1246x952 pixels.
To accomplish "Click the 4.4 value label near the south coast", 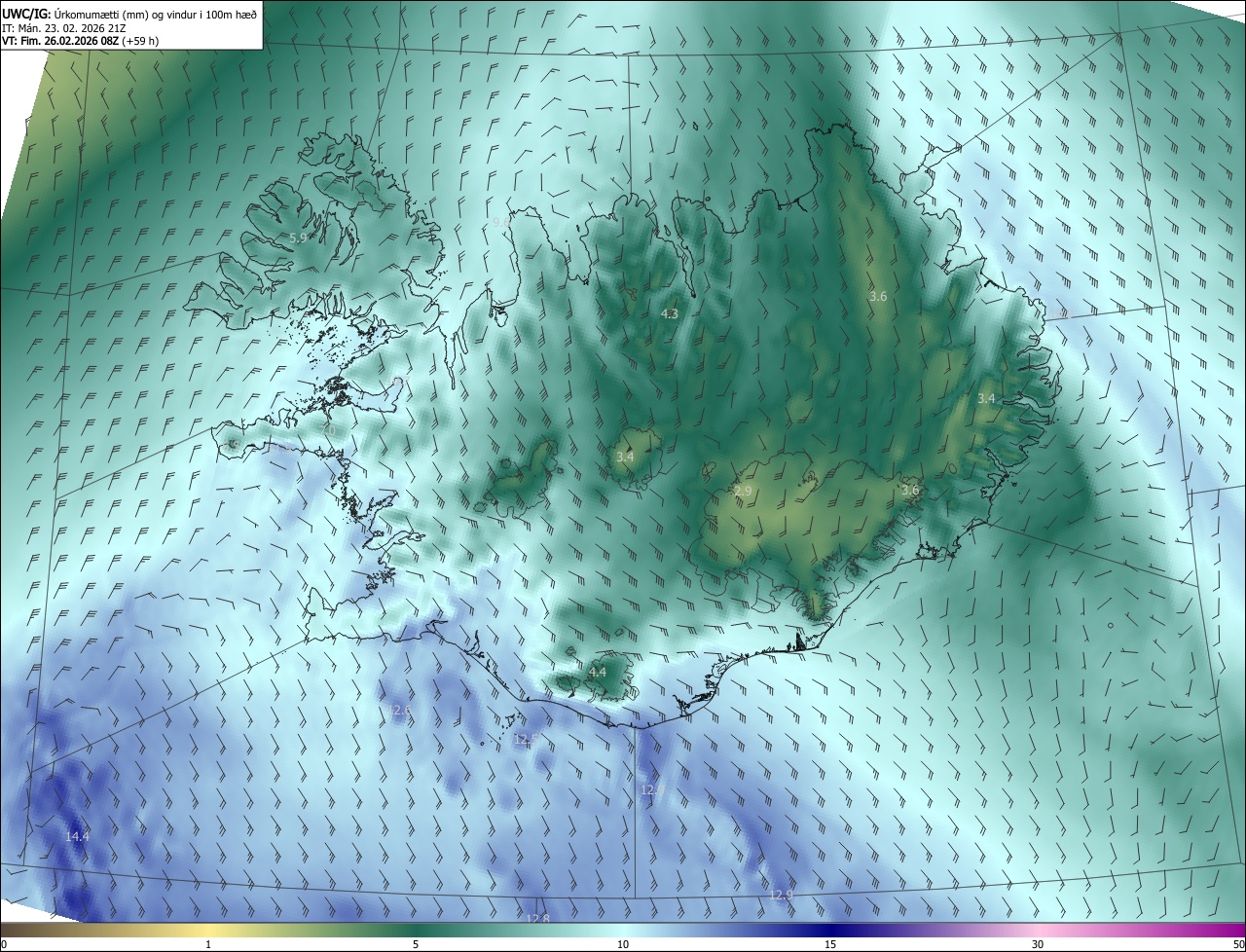I will [x=598, y=672].
